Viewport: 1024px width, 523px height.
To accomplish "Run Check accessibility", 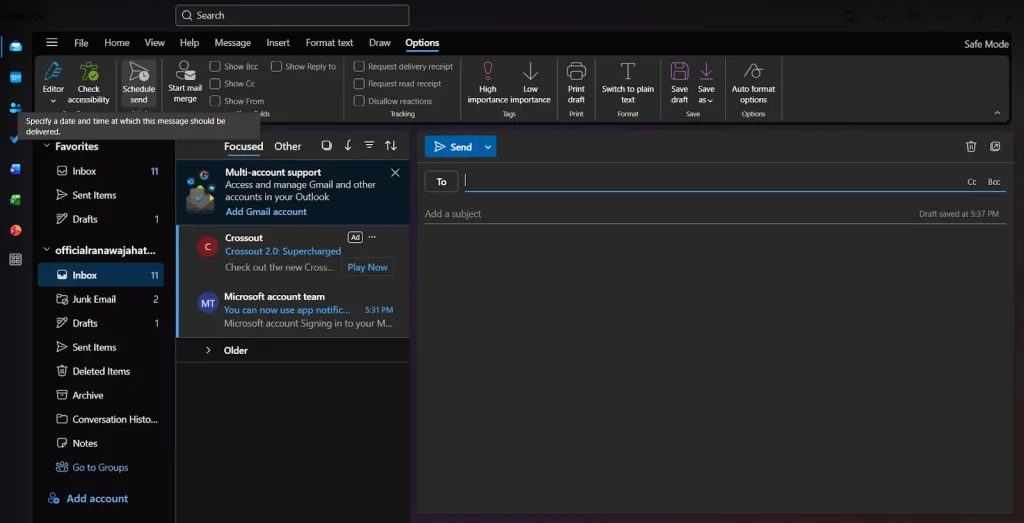I will (x=89, y=83).
